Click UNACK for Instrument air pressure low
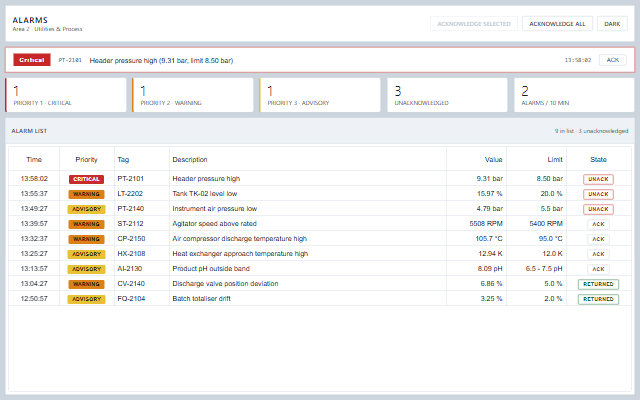Viewport: 640px width, 400px height. 598,209
